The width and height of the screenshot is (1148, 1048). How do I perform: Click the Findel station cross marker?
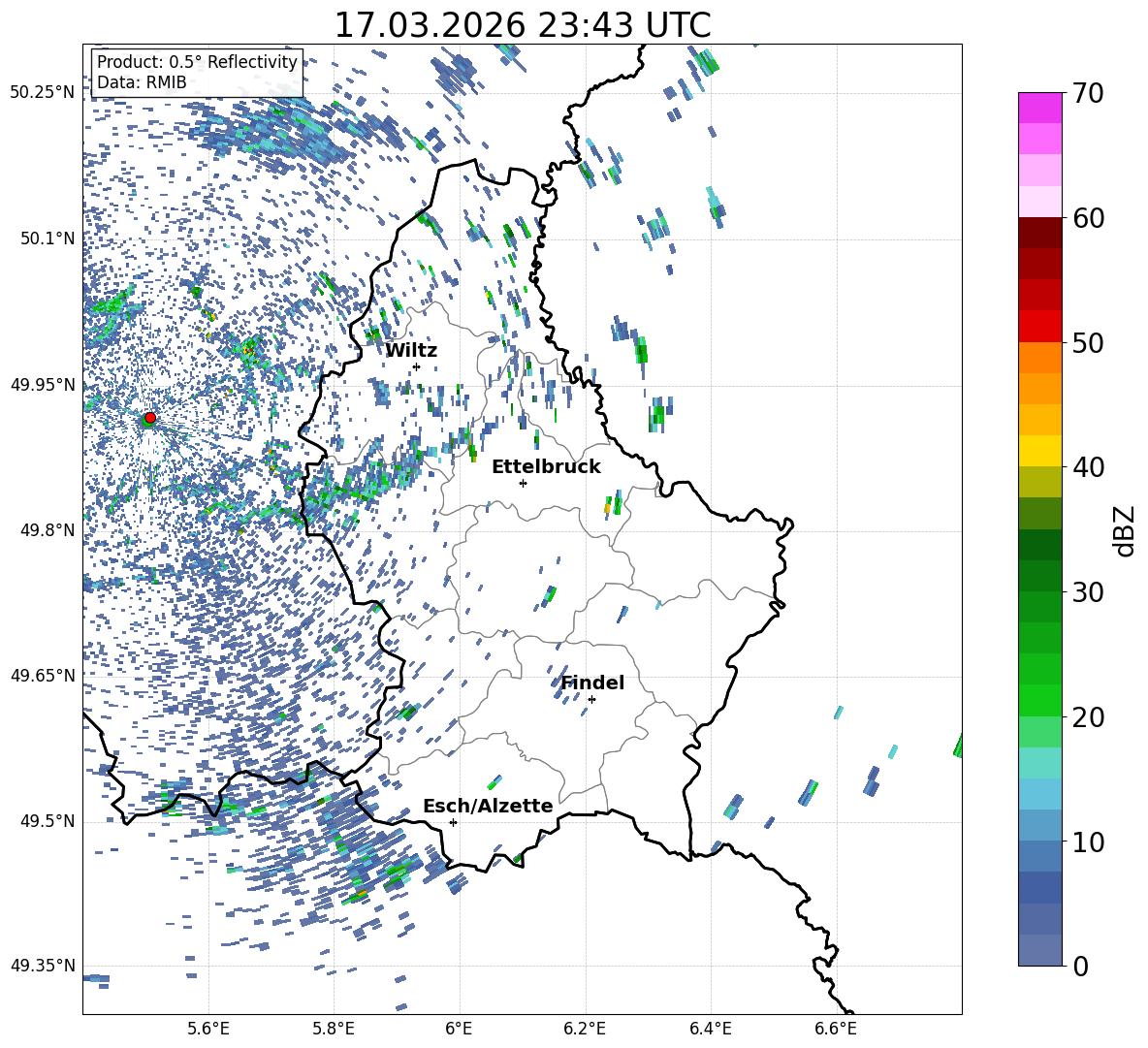591,699
